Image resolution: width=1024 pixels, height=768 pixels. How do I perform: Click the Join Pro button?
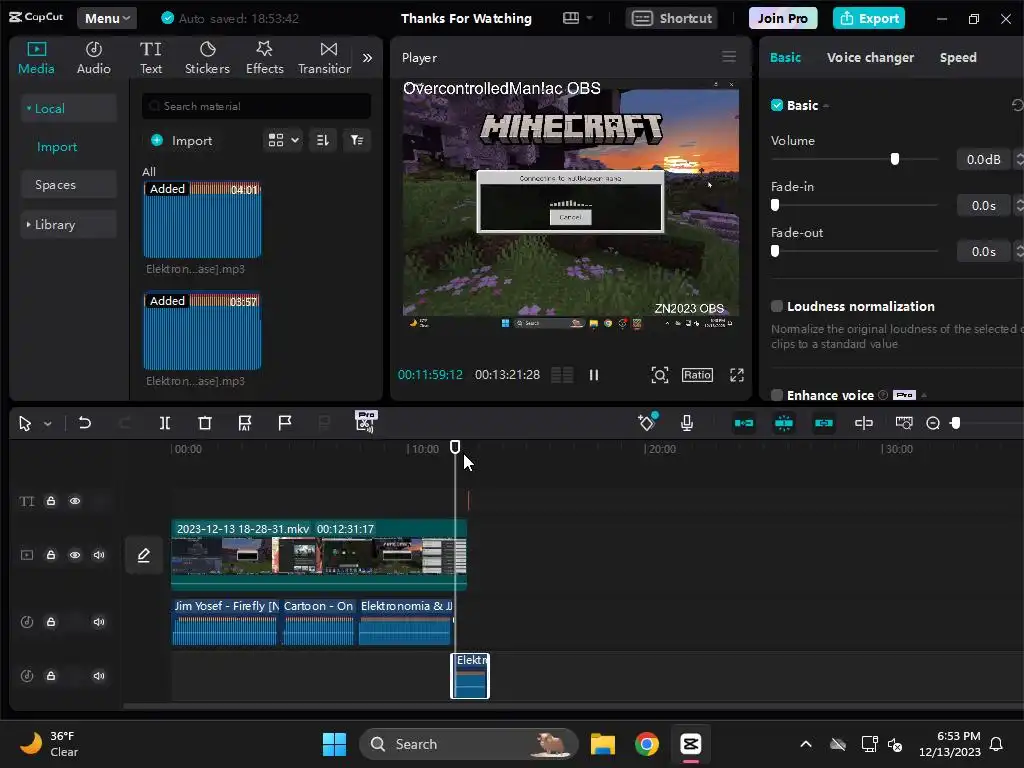782,18
